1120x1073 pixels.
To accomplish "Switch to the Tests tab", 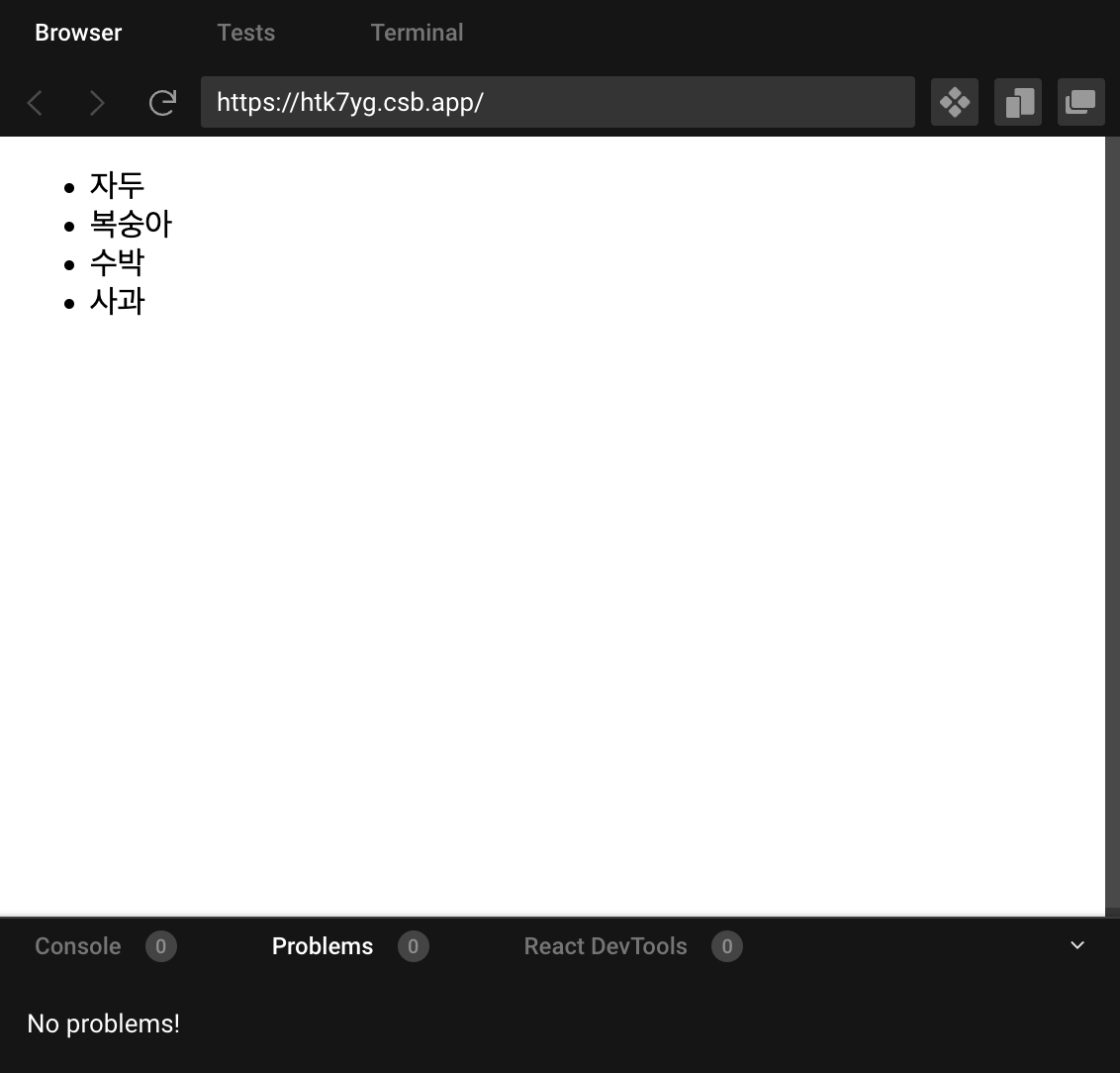I will [245, 32].
